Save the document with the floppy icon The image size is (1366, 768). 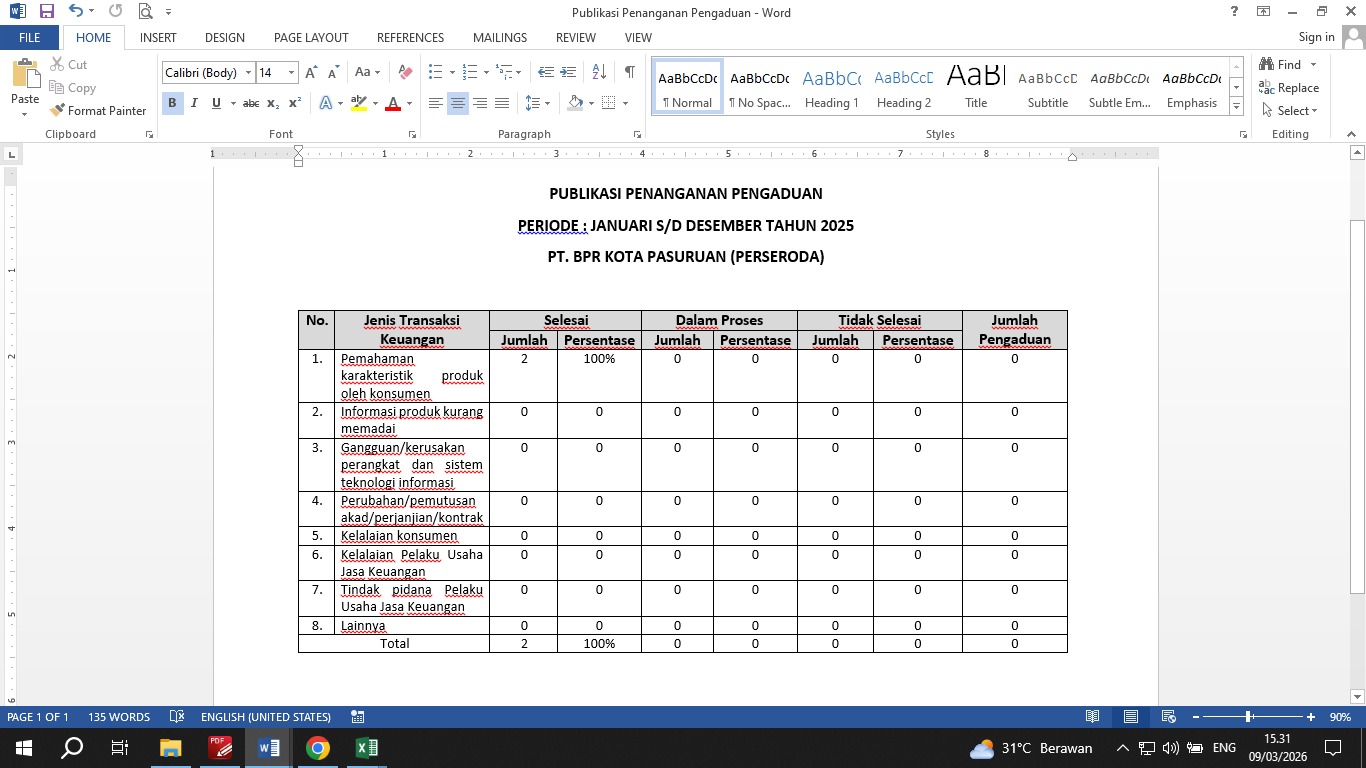[x=46, y=12]
